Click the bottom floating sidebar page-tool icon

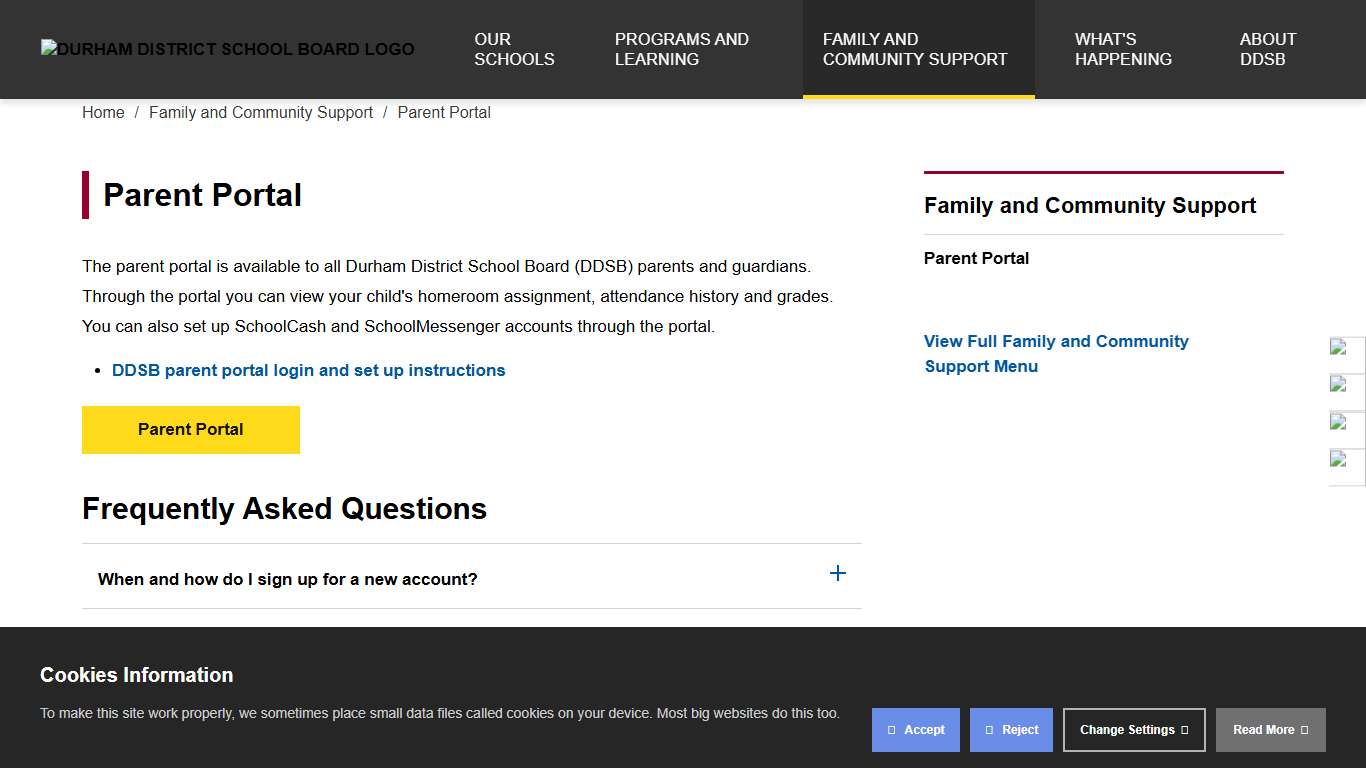click(x=1346, y=463)
